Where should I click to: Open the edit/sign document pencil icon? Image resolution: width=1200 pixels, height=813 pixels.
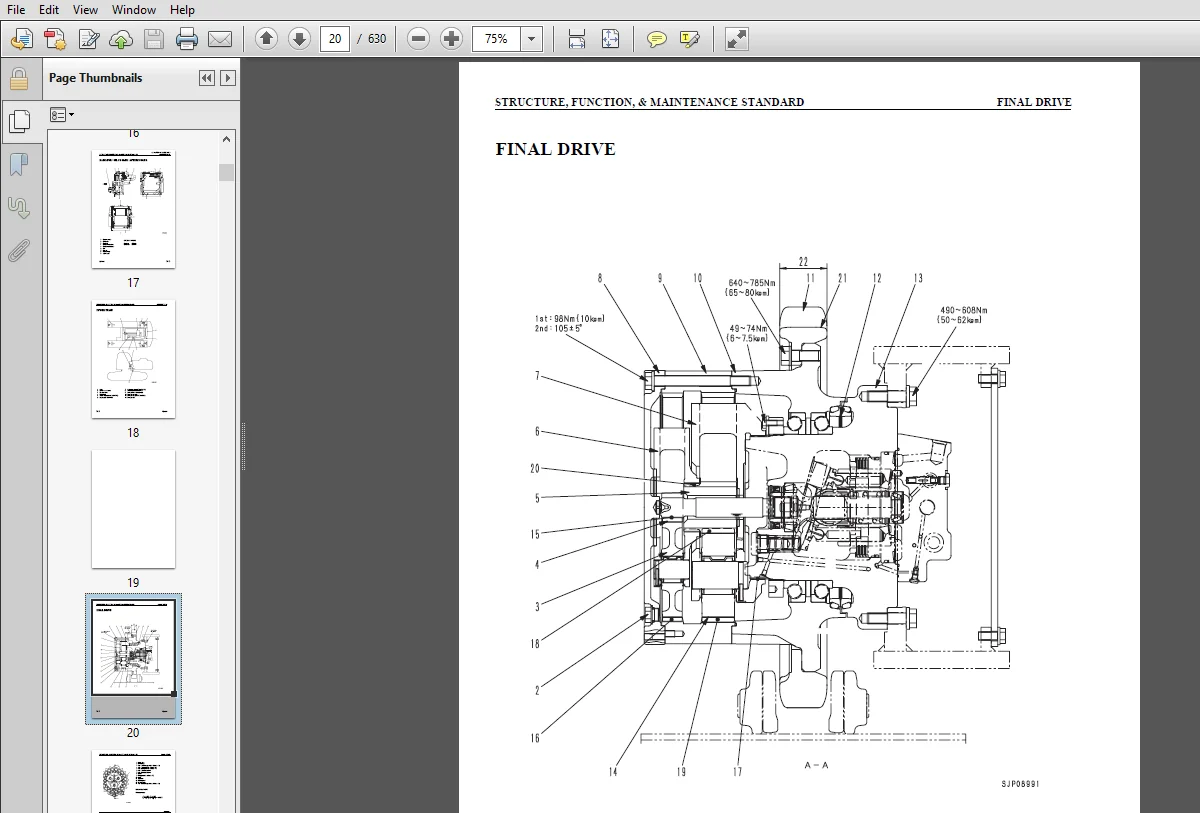click(88, 39)
